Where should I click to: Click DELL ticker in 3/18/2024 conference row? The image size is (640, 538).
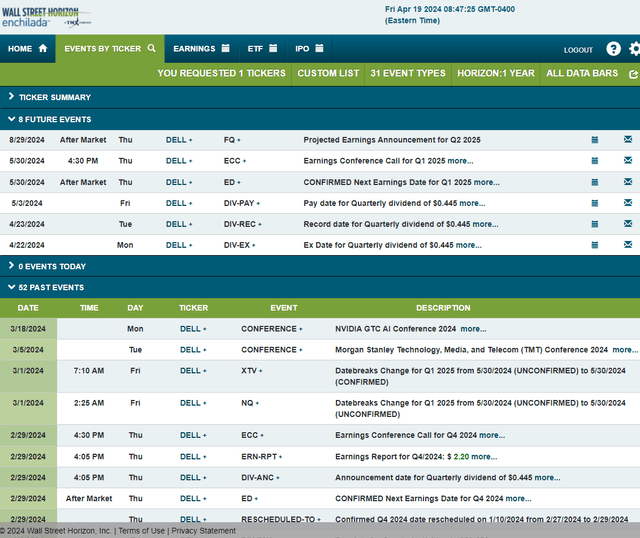190,329
